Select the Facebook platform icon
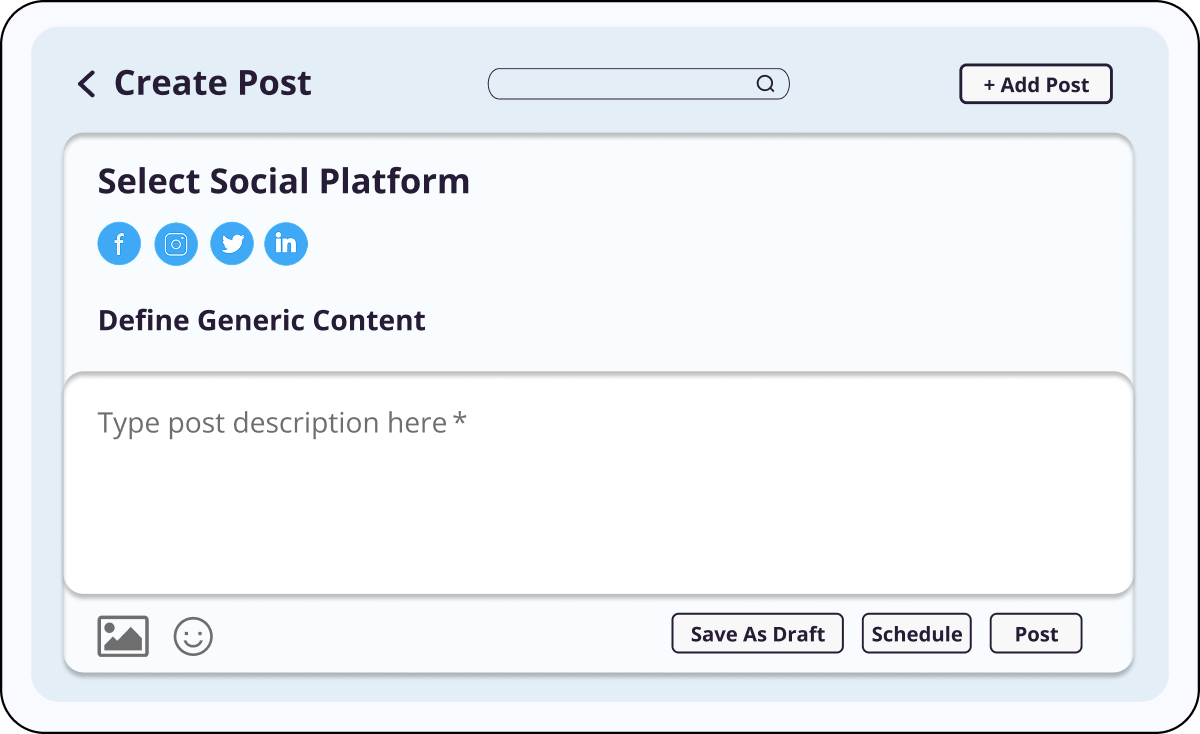 tap(119, 244)
